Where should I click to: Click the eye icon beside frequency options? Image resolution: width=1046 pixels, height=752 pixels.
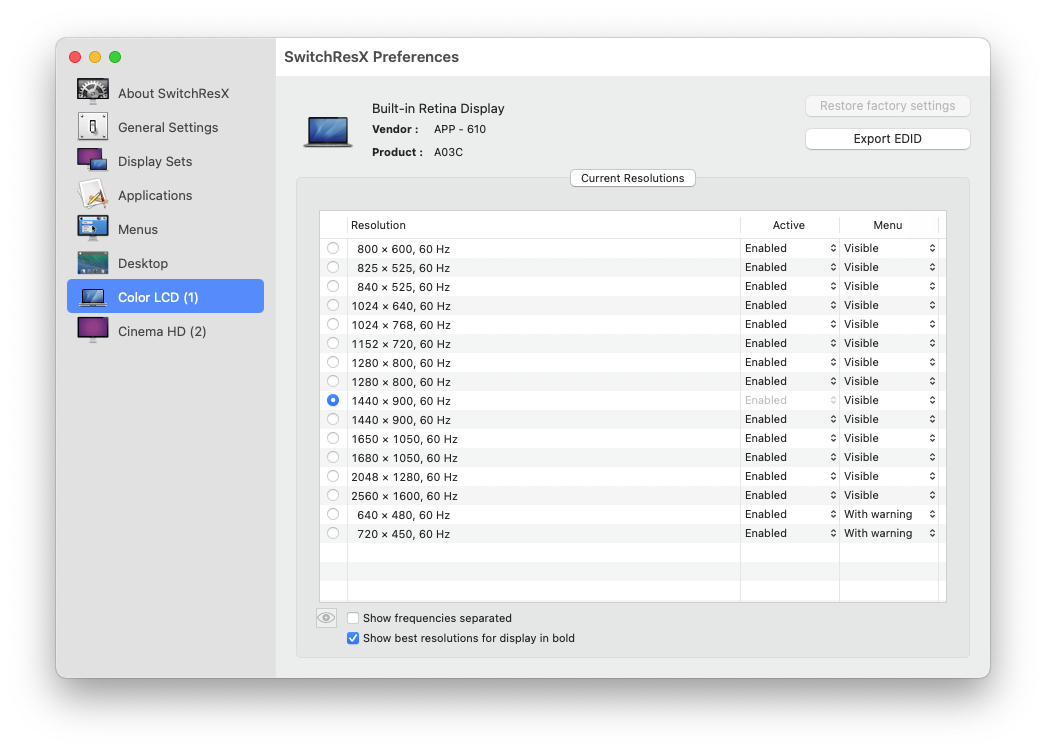pos(326,618)
